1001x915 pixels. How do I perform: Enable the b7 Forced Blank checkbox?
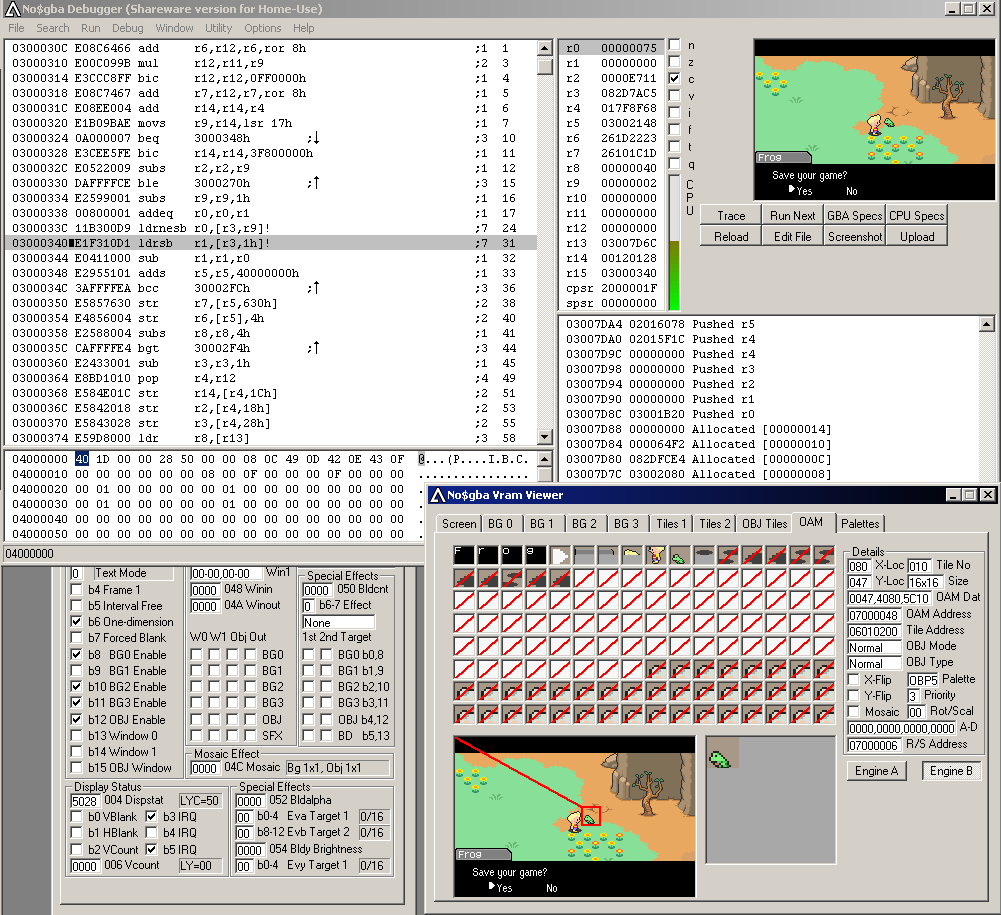coord(77,637)
